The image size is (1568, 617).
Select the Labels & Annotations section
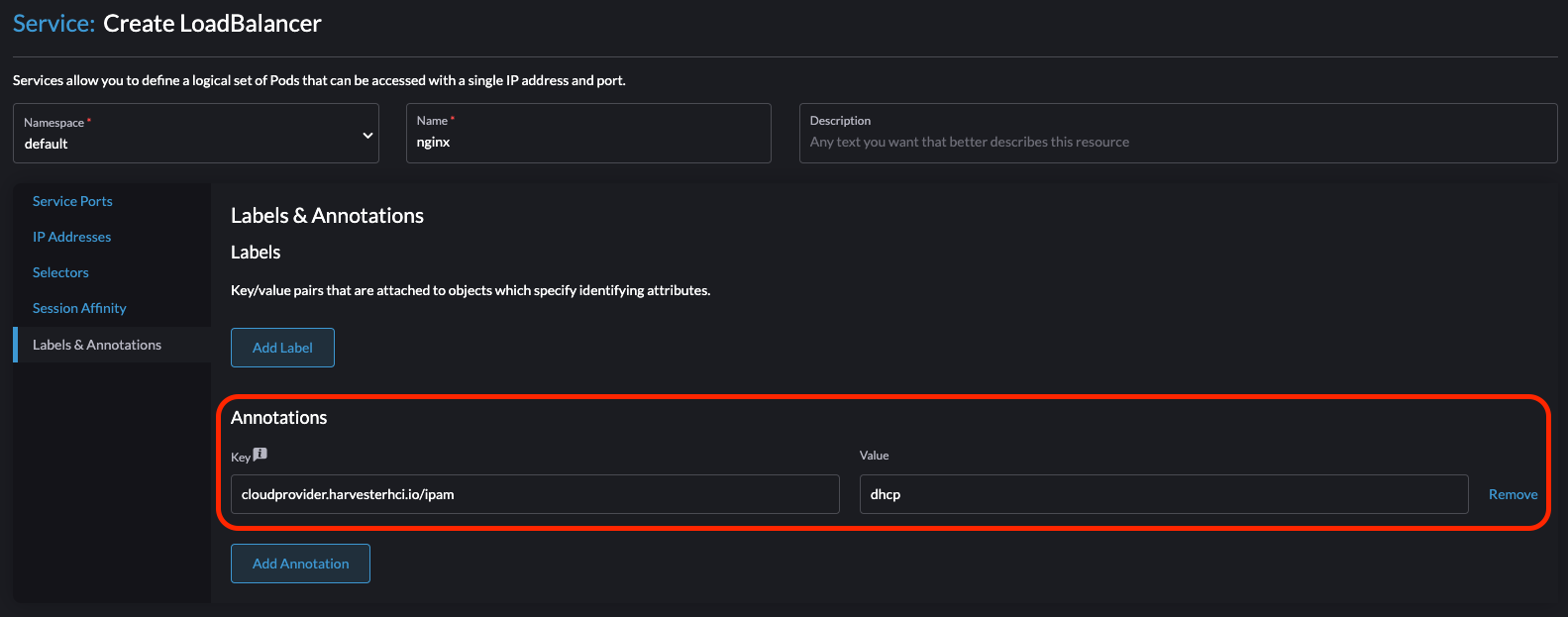click(96, 344)
